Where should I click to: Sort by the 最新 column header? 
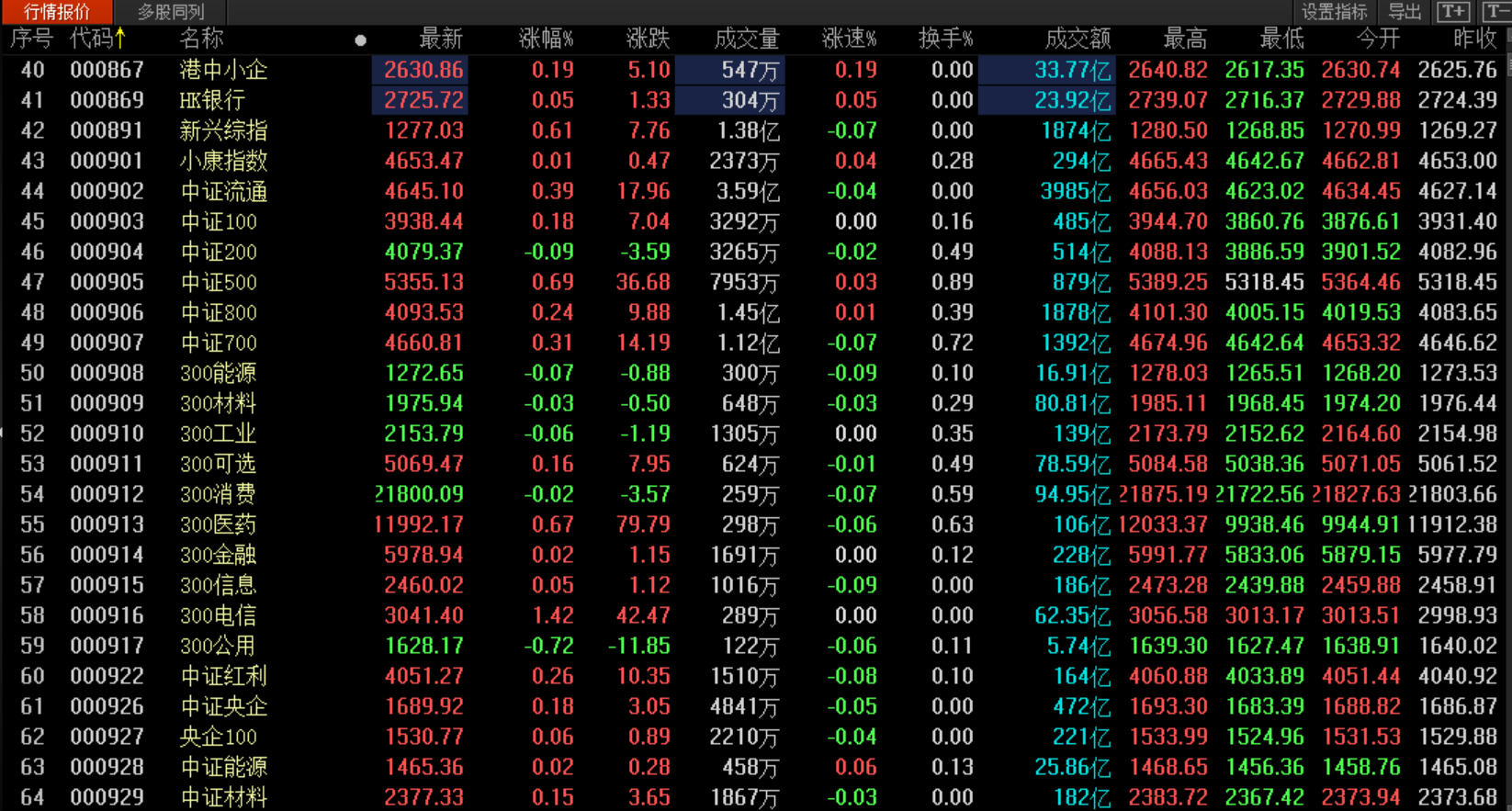(x=440, y=39)
